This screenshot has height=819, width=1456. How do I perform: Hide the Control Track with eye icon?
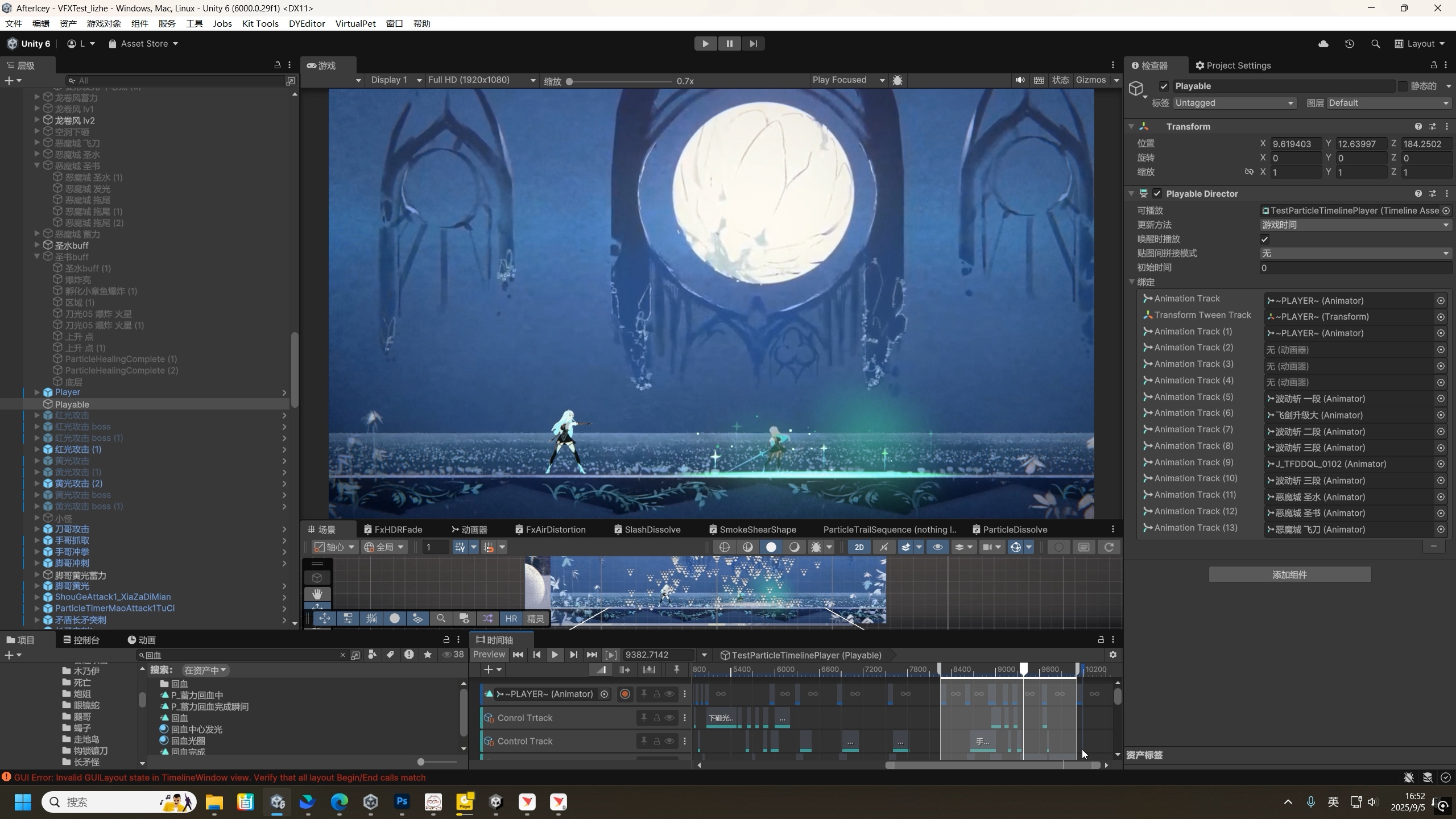pos(669,741)
